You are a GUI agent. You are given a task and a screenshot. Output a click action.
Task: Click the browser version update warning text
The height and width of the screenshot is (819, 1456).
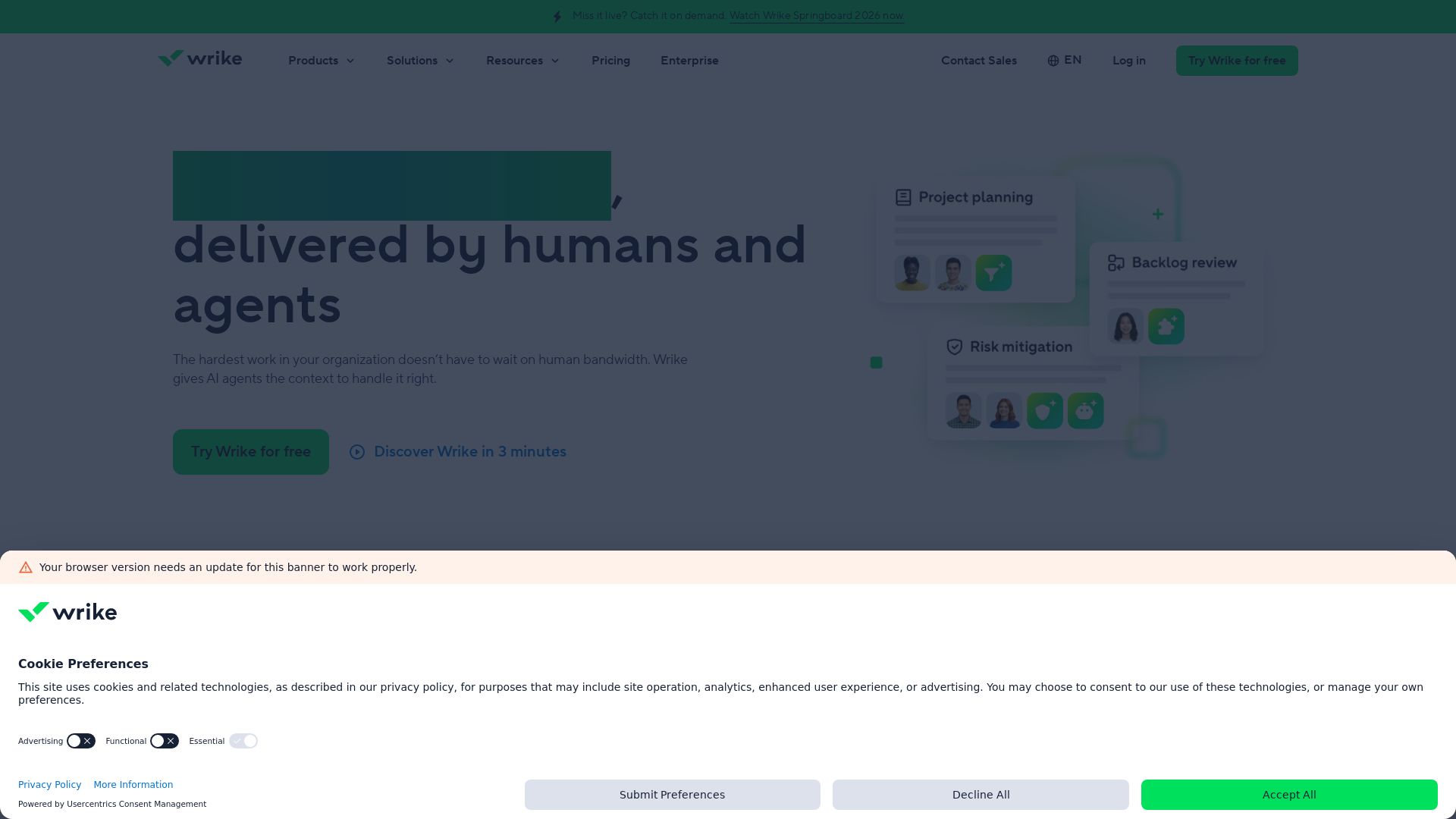[x=228, y=567]
